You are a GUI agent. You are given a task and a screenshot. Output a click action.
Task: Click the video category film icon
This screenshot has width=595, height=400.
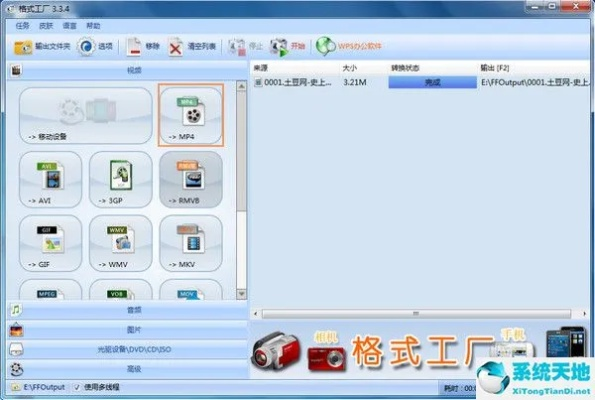click(x=16, y=70)
